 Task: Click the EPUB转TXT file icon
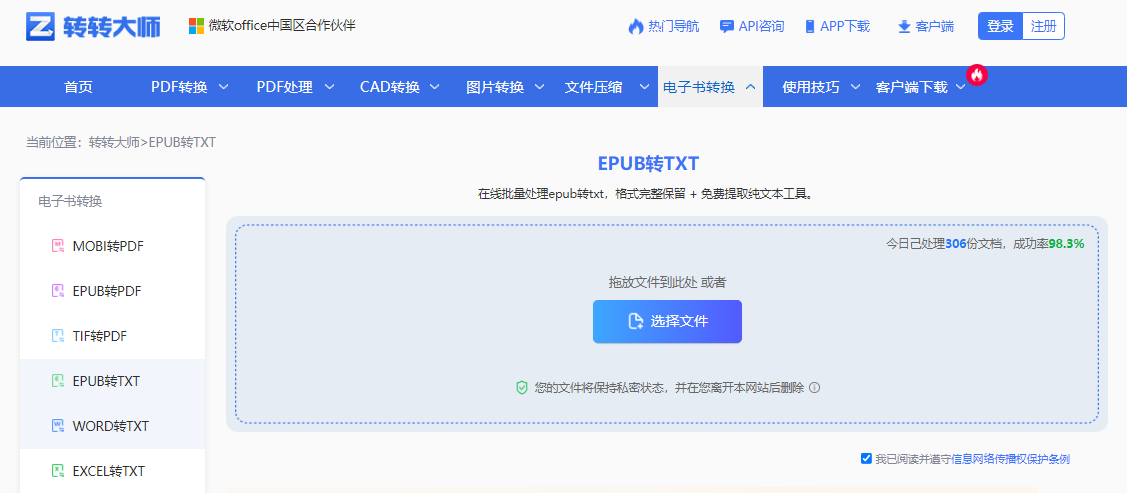click(x=58, y=381)
